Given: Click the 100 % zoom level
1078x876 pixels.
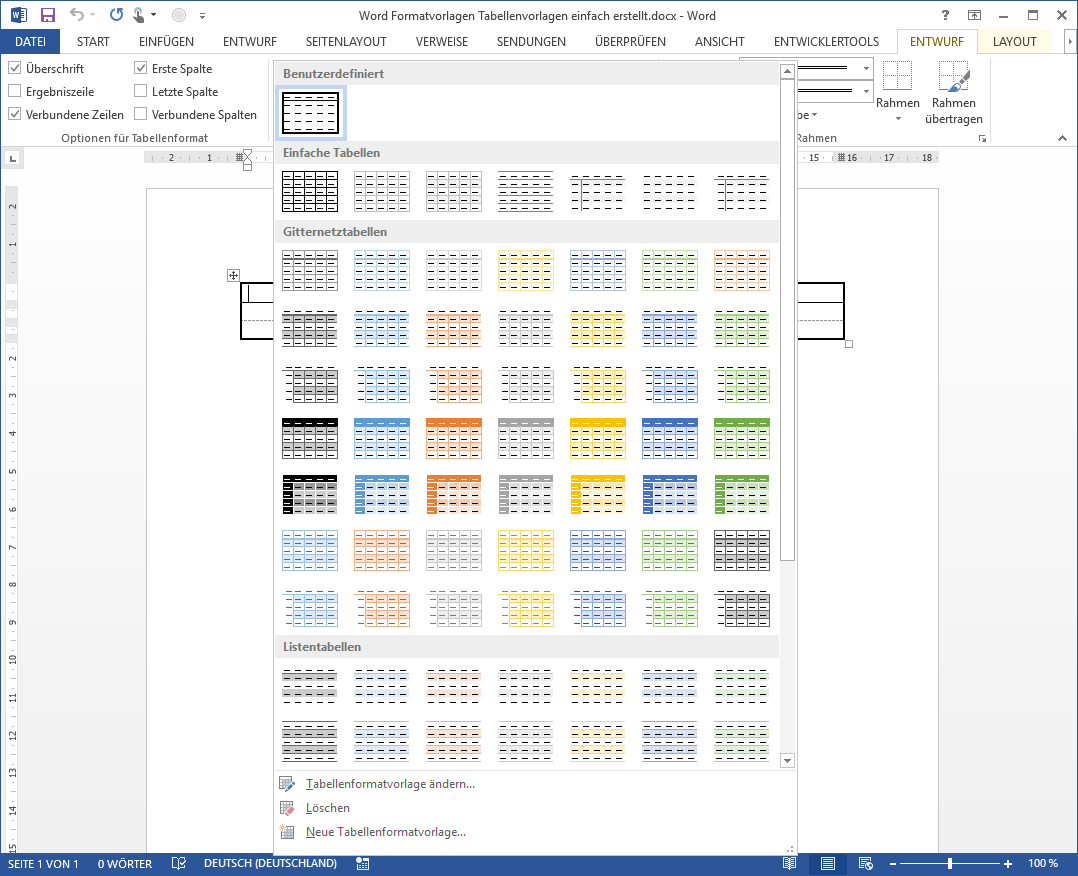Looking at the screenshot, I should pos(1043,864).
